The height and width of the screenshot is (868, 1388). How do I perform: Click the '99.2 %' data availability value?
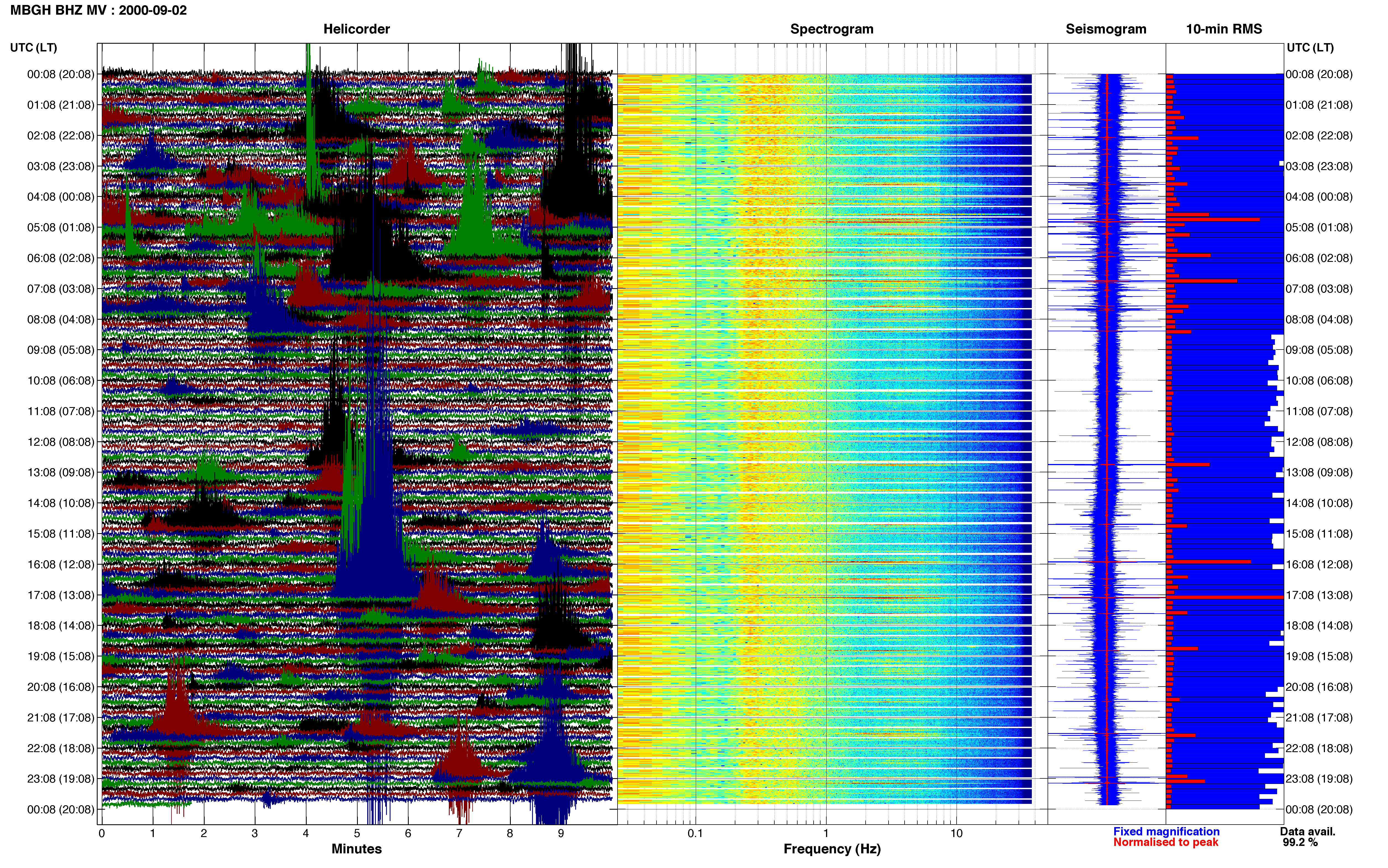tap(1300, 842)
